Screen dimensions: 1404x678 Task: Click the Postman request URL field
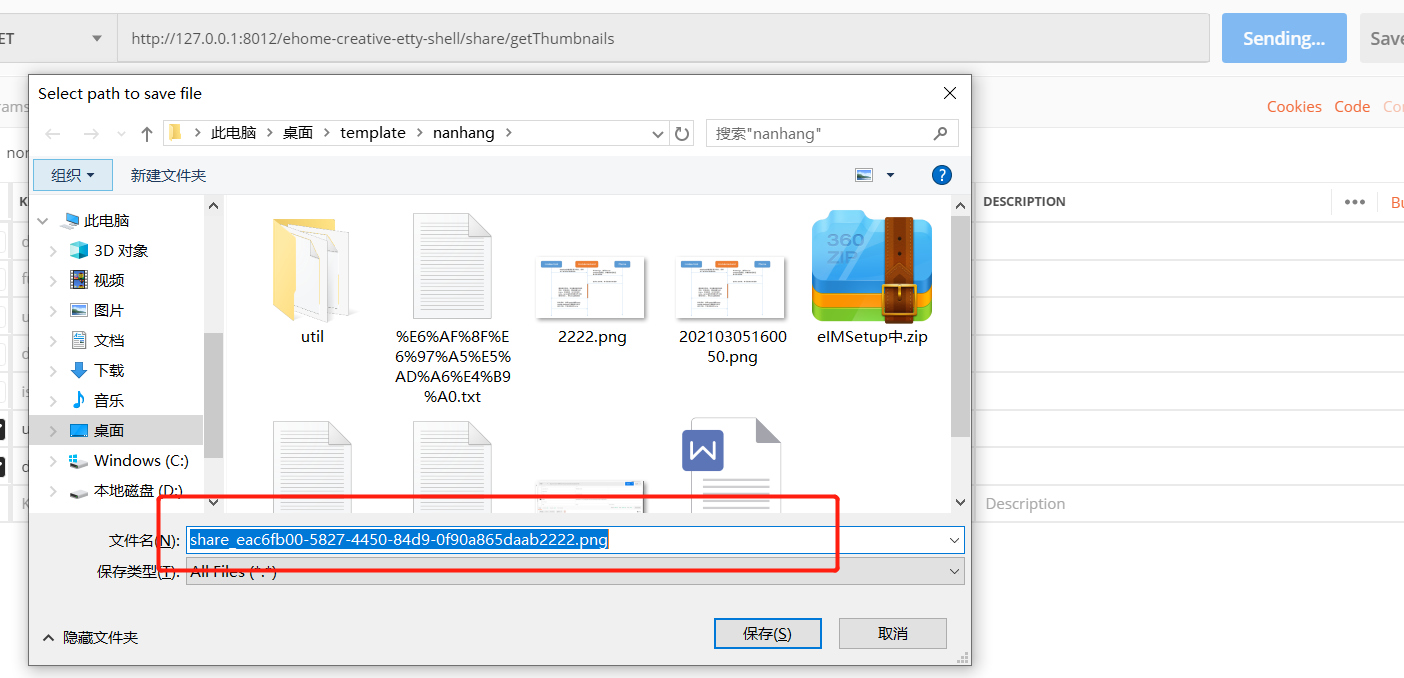coord(663,39)
